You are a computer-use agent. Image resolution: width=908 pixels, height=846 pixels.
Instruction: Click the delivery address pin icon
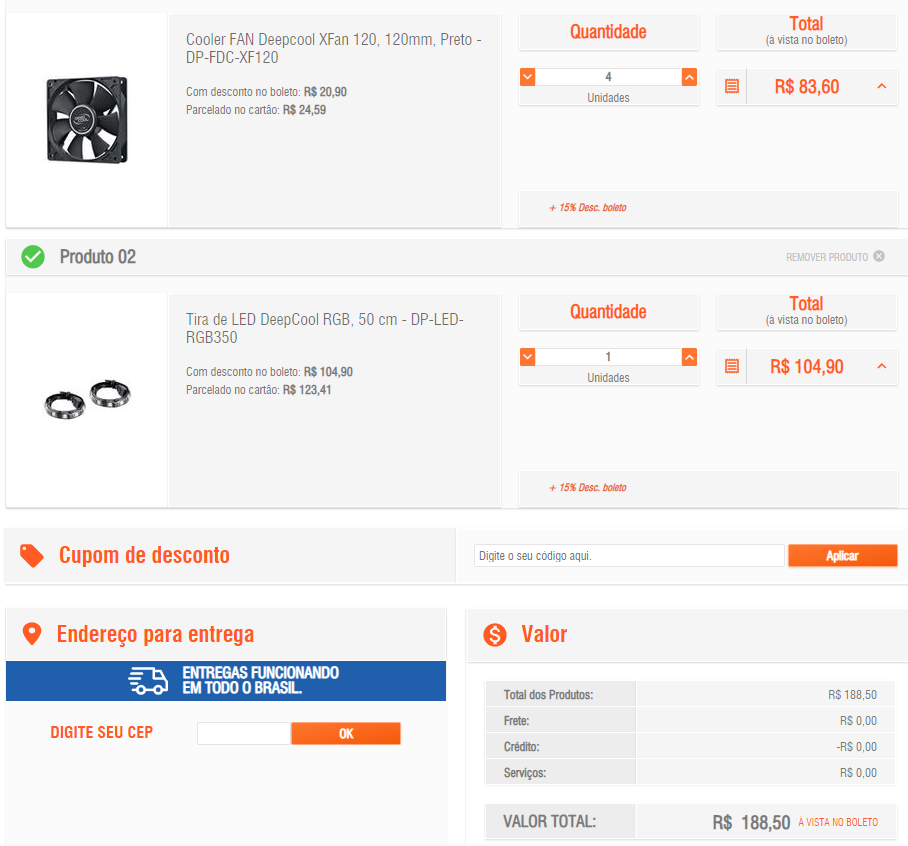(x=32, y=634)
